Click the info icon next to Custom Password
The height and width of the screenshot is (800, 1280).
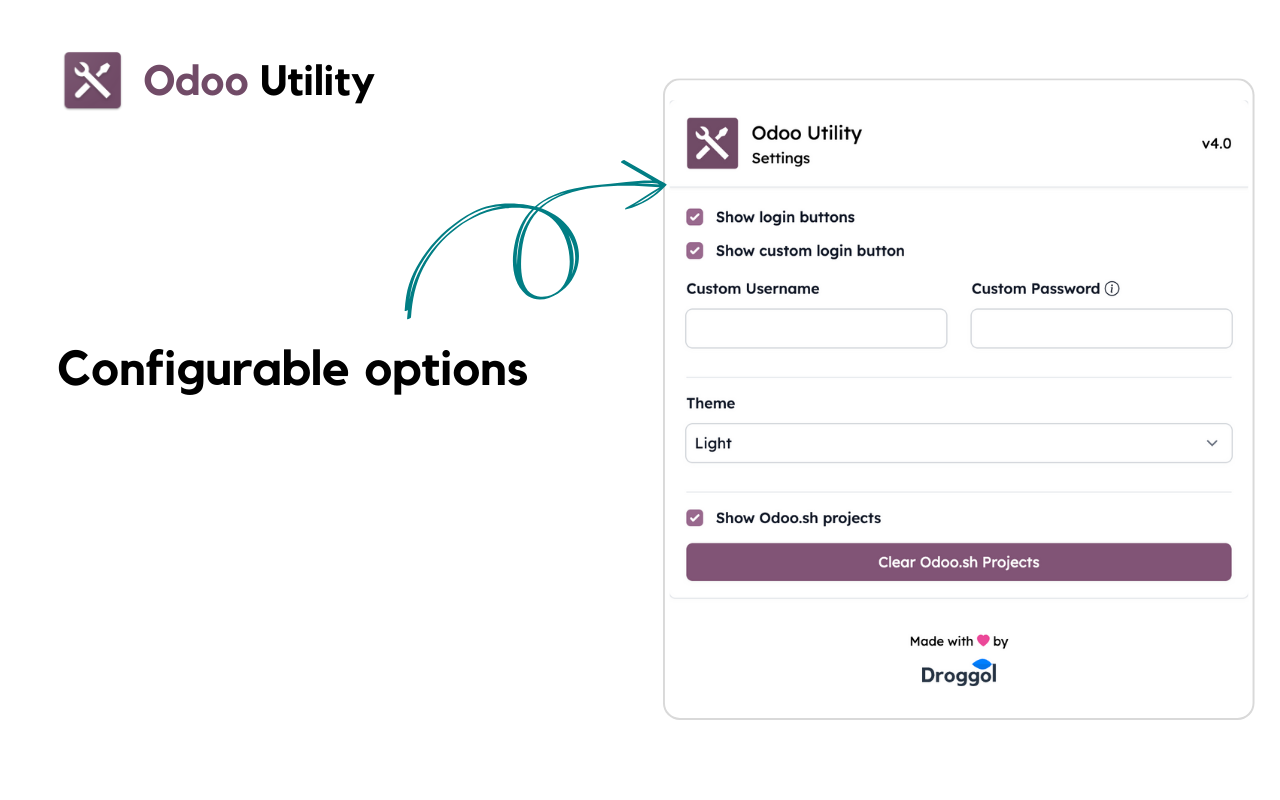[x=1110, y=288]
